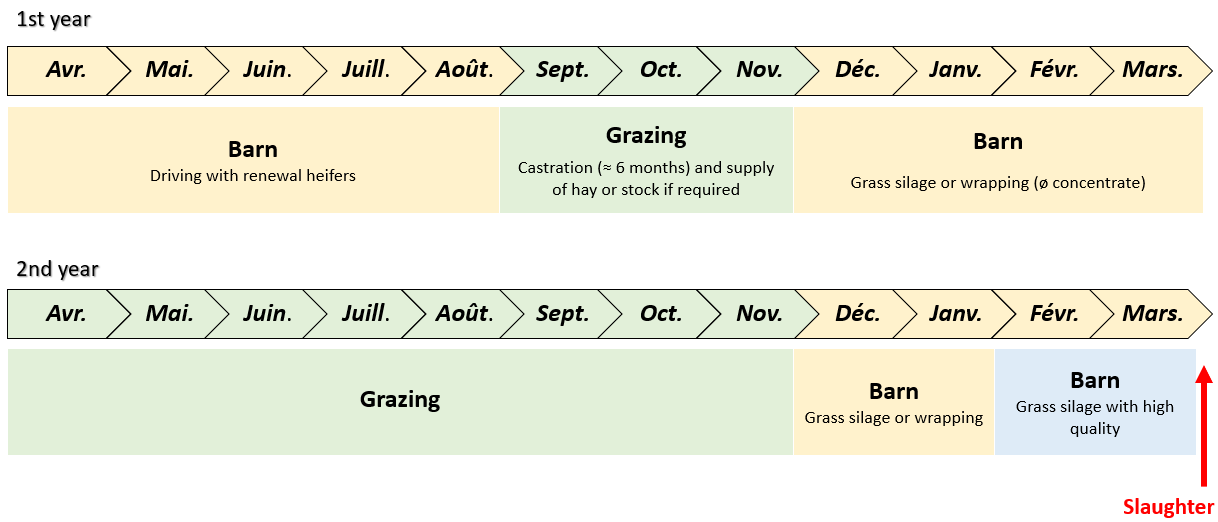Click the second year Mars. chevron
The height and width of the screenshot is (522, 1218).
tap(1152, 314)
